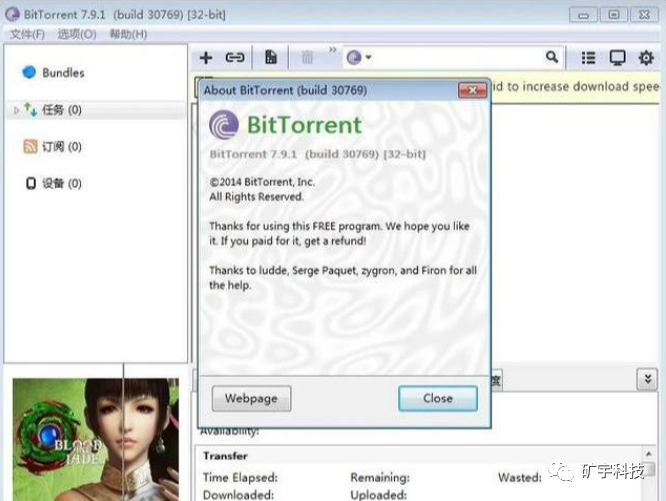Add a torrent with the plus icon

[x=206, y=57]
